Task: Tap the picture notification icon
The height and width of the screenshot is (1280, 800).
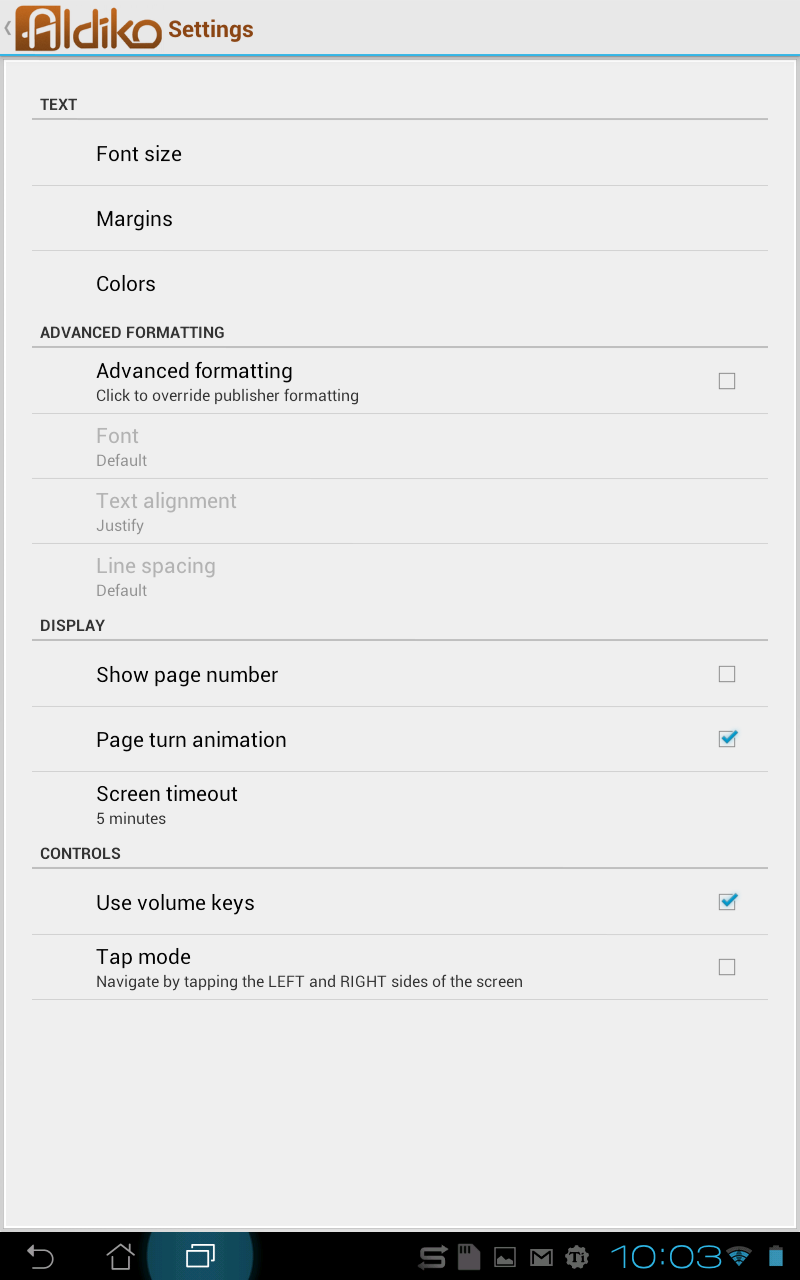Action: 505,1257
